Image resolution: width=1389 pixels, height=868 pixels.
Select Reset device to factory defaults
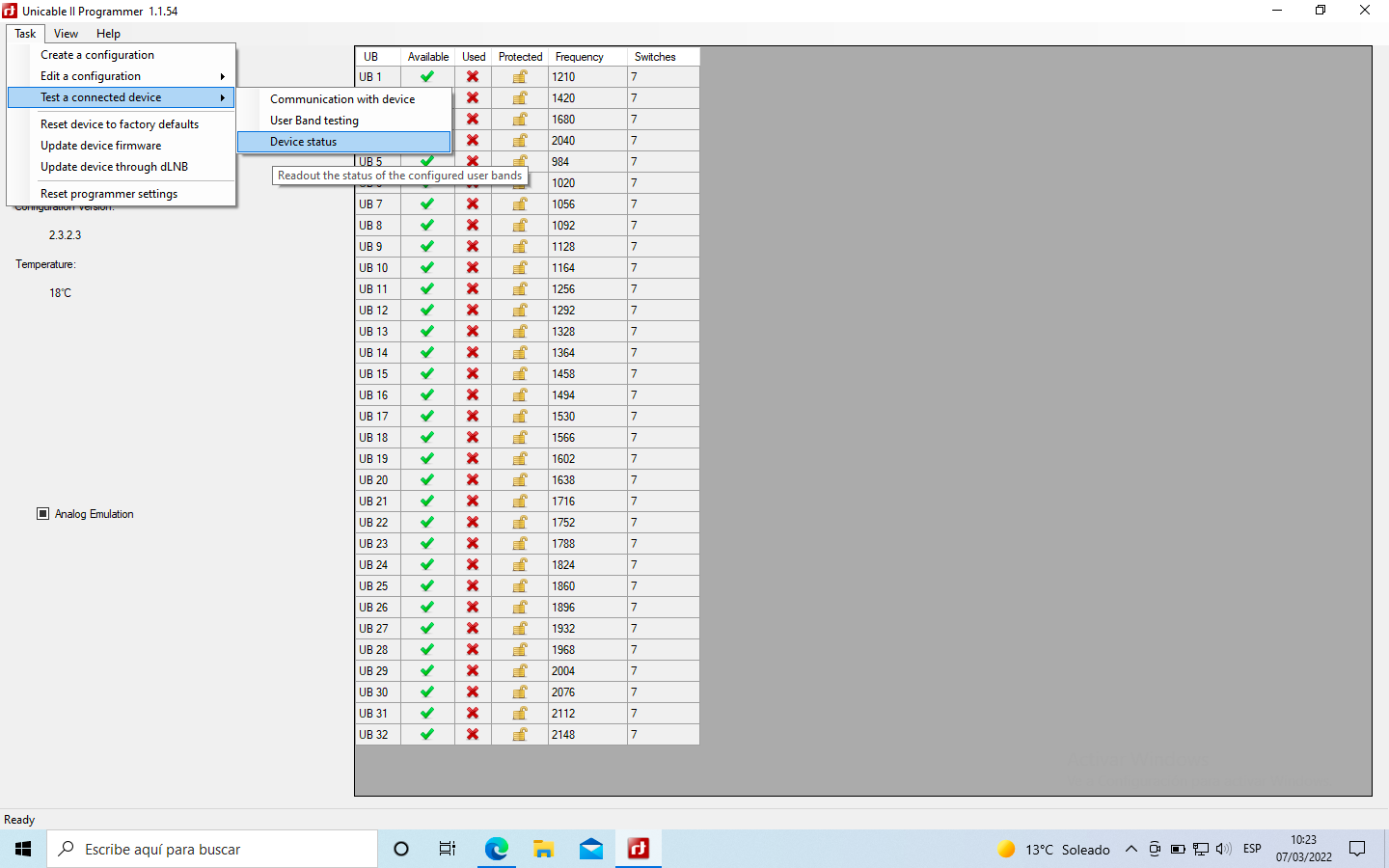coord(120,124)
